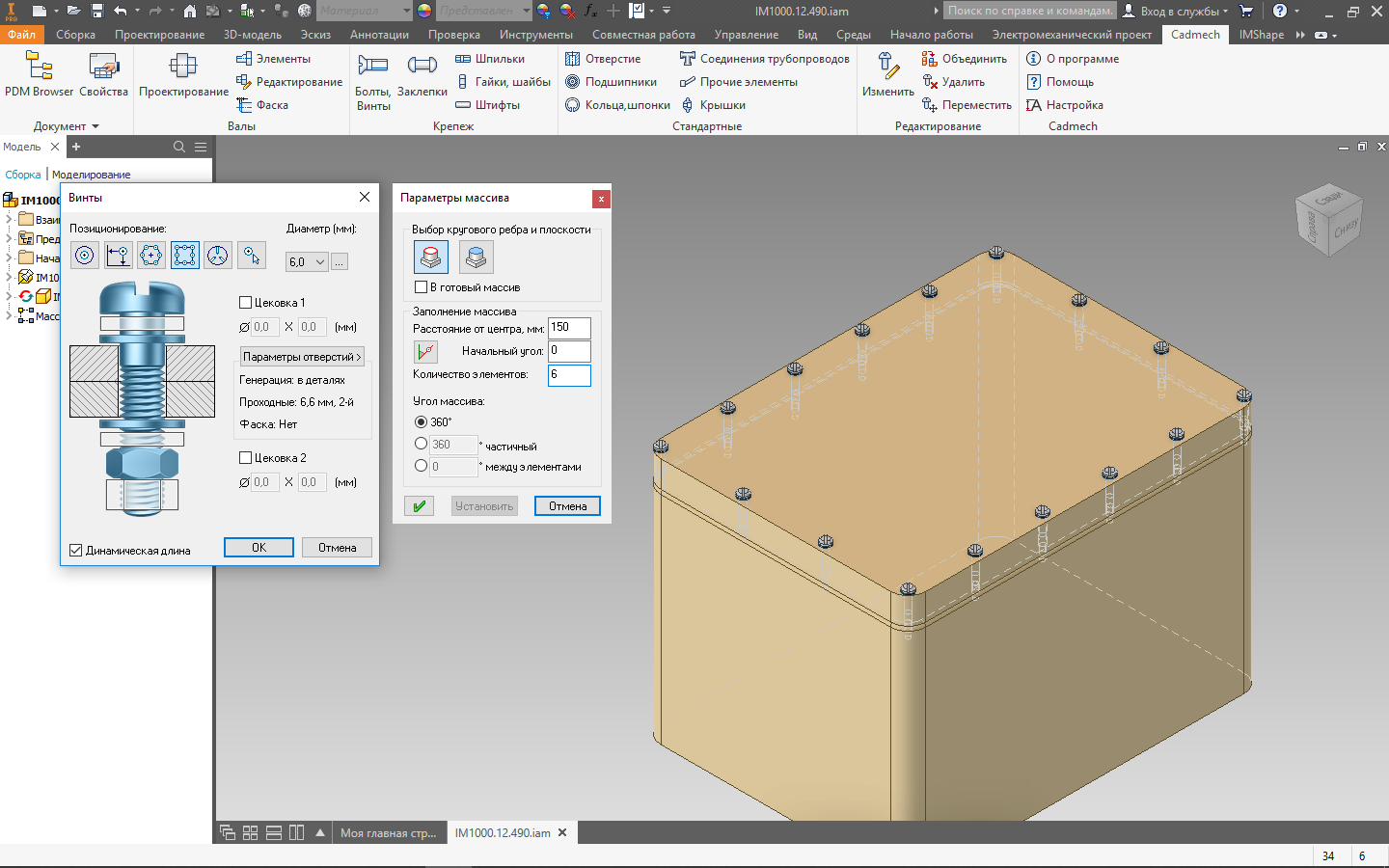This screenshot has height=868, width=1389.
Task: Click the view cube in the viewport
Action: pyautogui.click(x=1328, y=220)
